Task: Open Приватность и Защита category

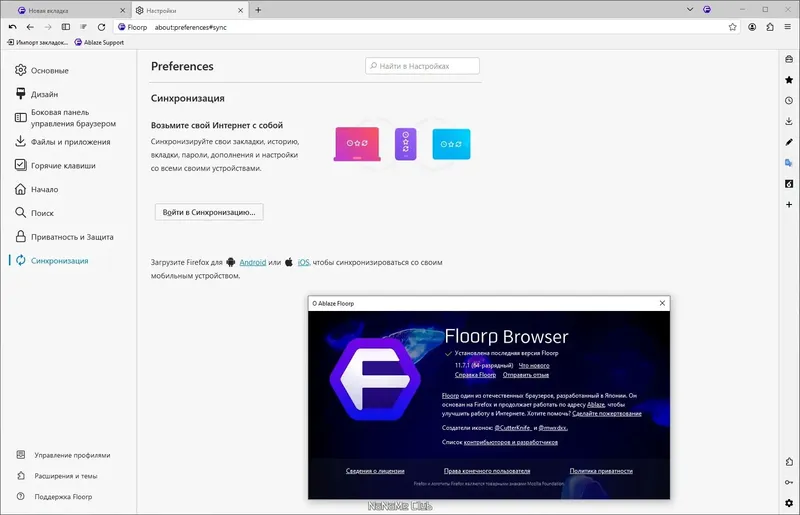Action: (70, 237)
